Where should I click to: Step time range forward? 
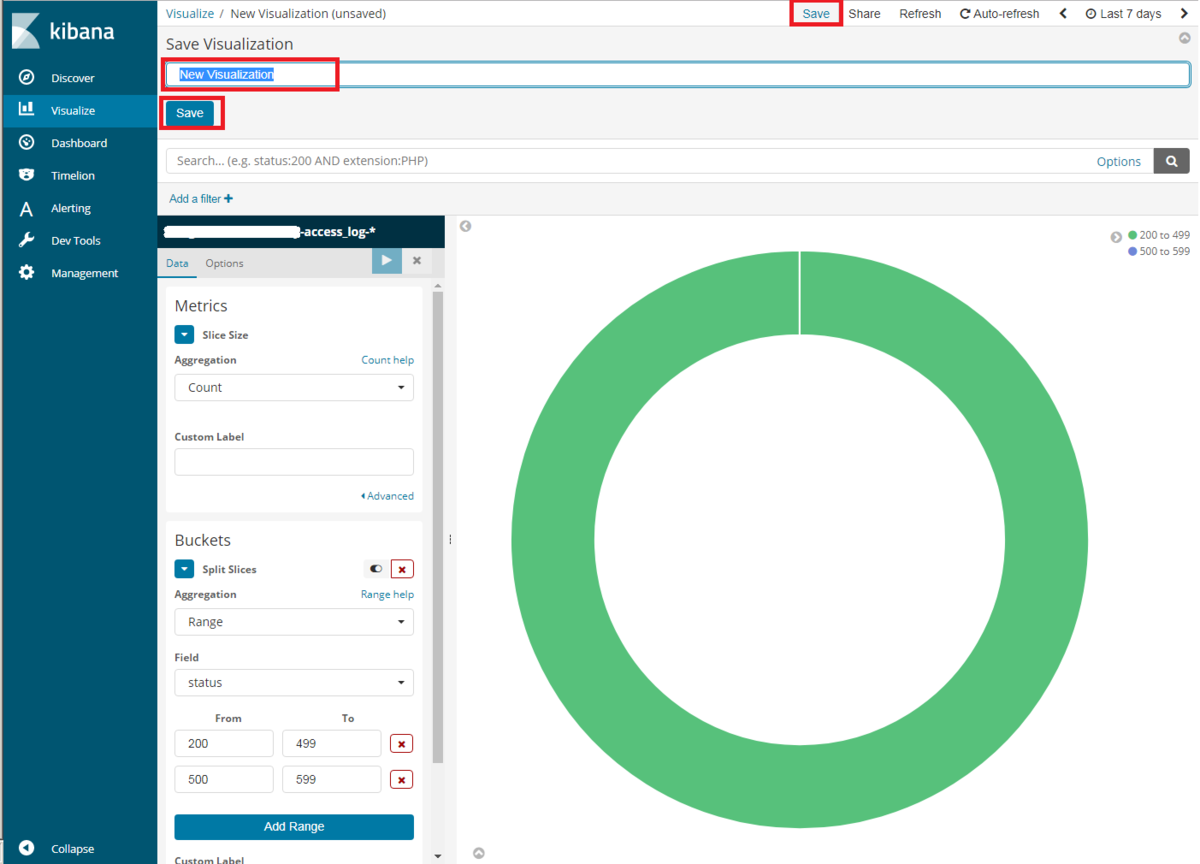[1184, 14]
